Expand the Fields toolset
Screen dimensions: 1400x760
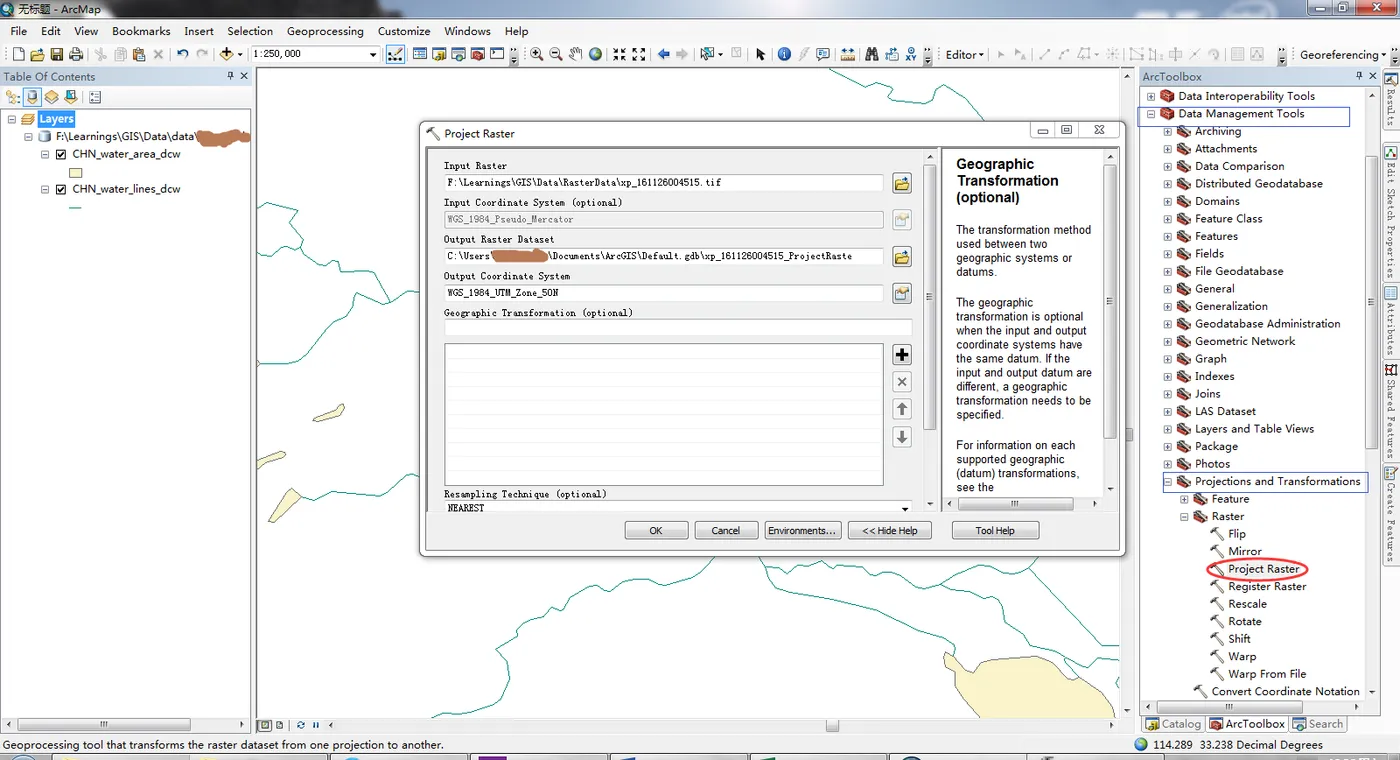(1167, 254)
